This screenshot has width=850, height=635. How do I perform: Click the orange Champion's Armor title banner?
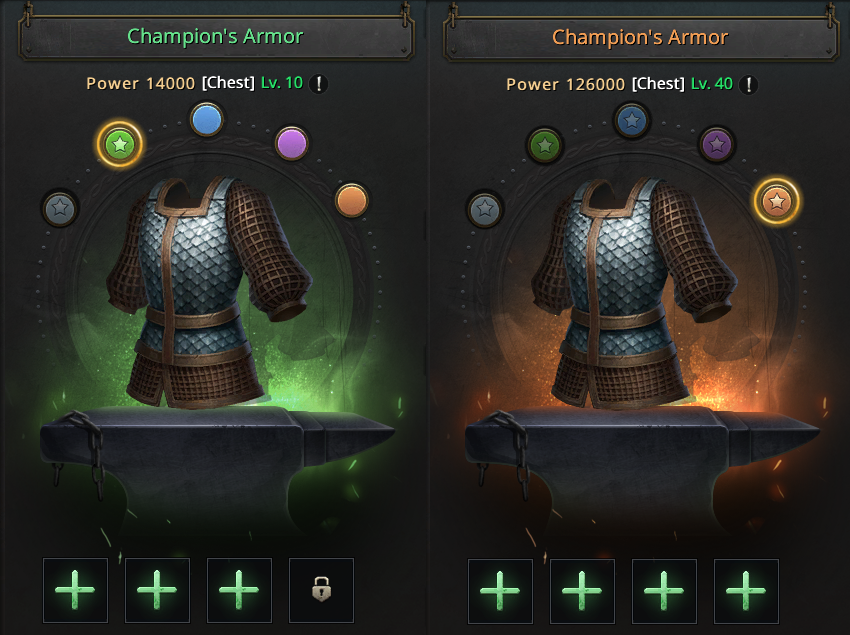640,37
